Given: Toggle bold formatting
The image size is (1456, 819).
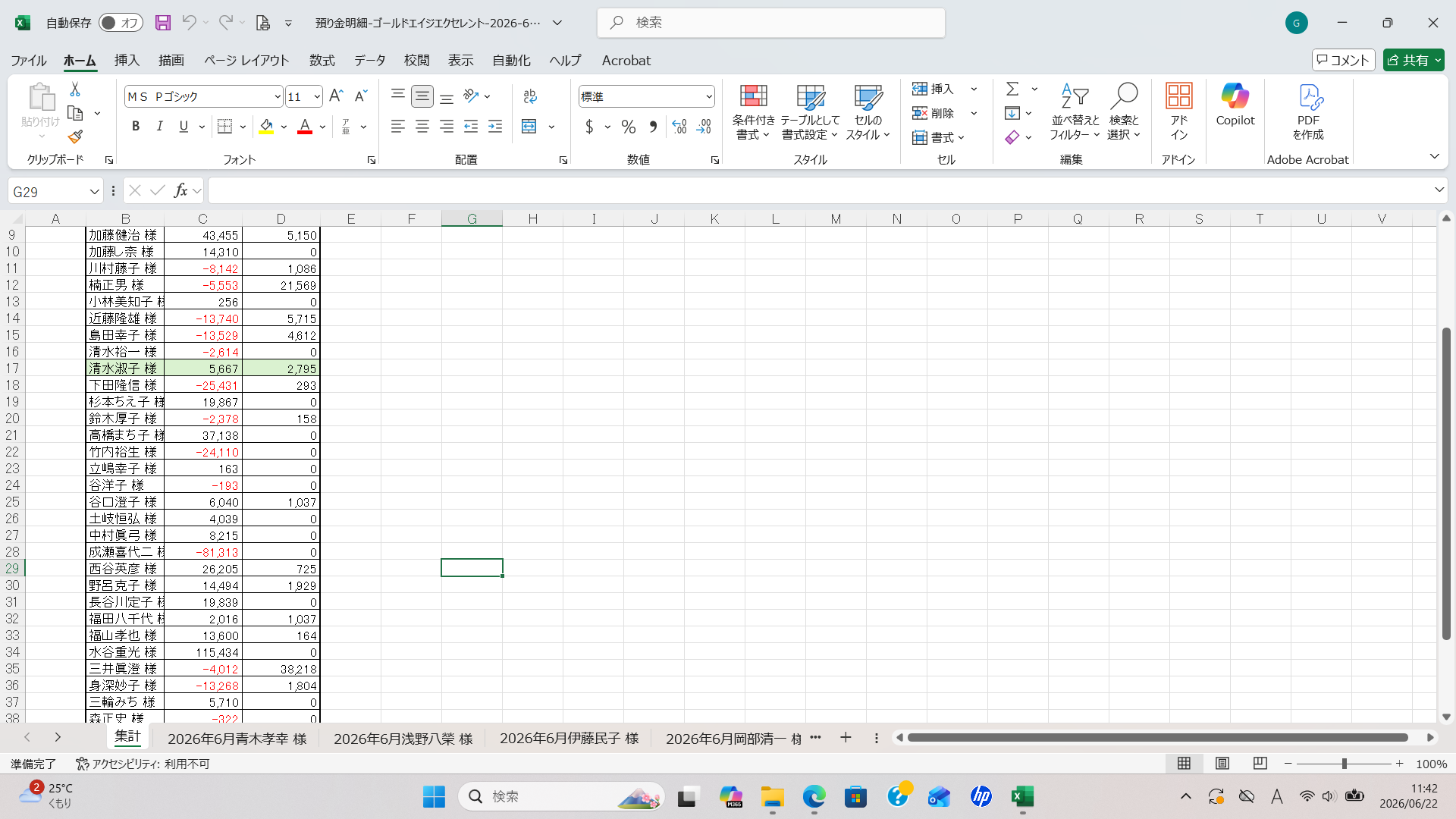Looking at the screenshot, I should (x=136, y=127).
